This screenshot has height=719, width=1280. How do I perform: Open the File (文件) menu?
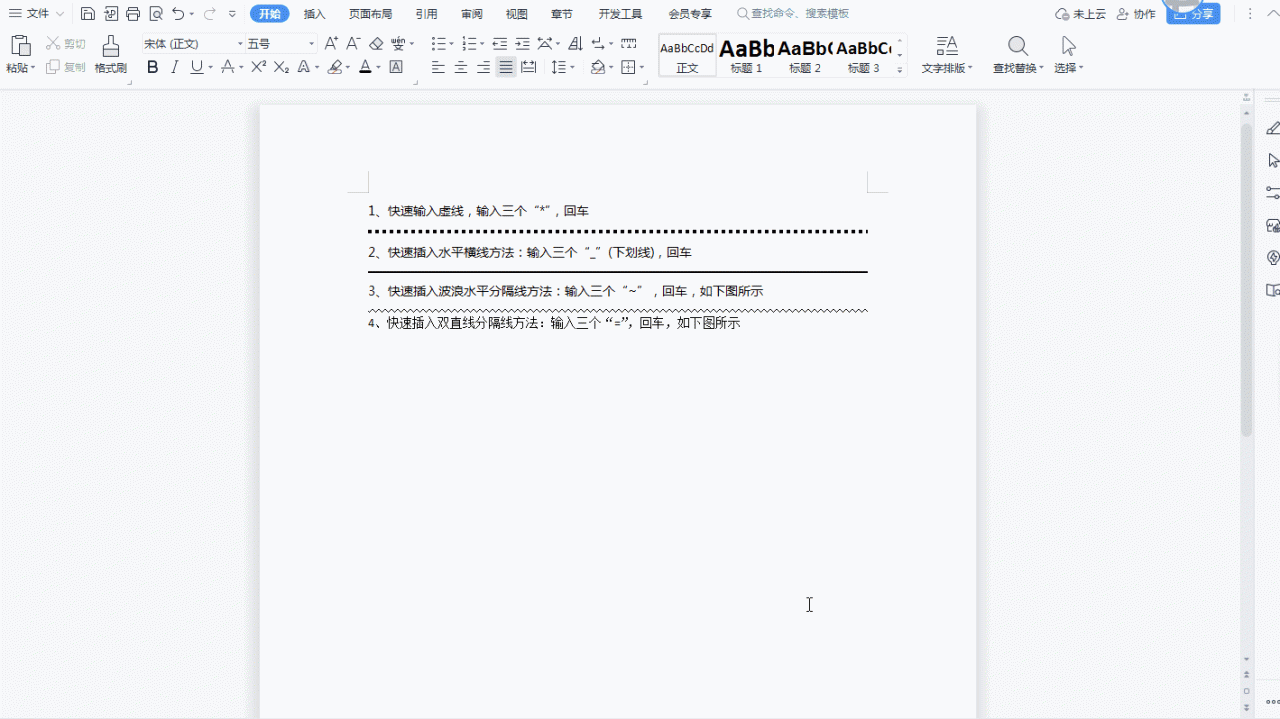coord(37,14)
